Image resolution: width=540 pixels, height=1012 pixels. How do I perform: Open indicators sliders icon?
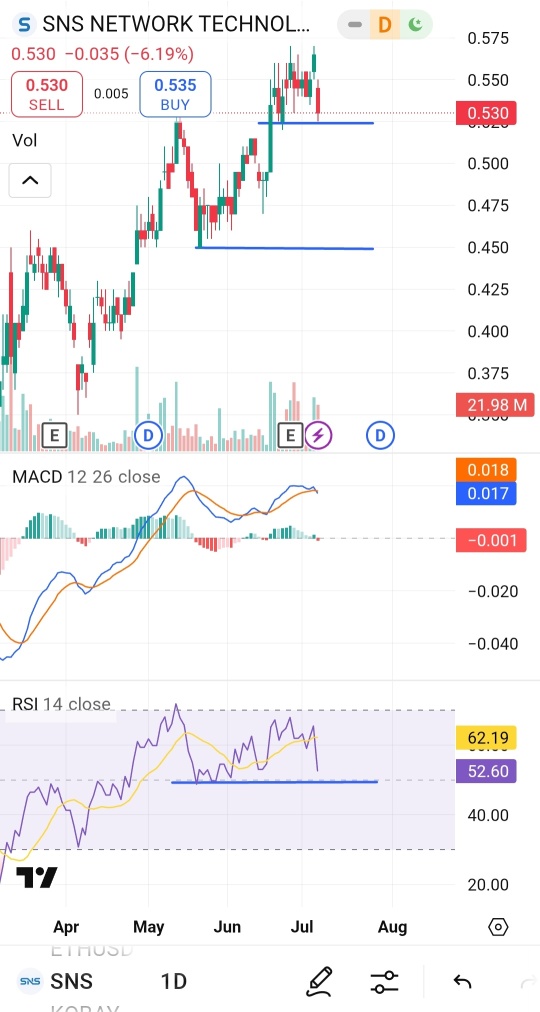[385, 982]
